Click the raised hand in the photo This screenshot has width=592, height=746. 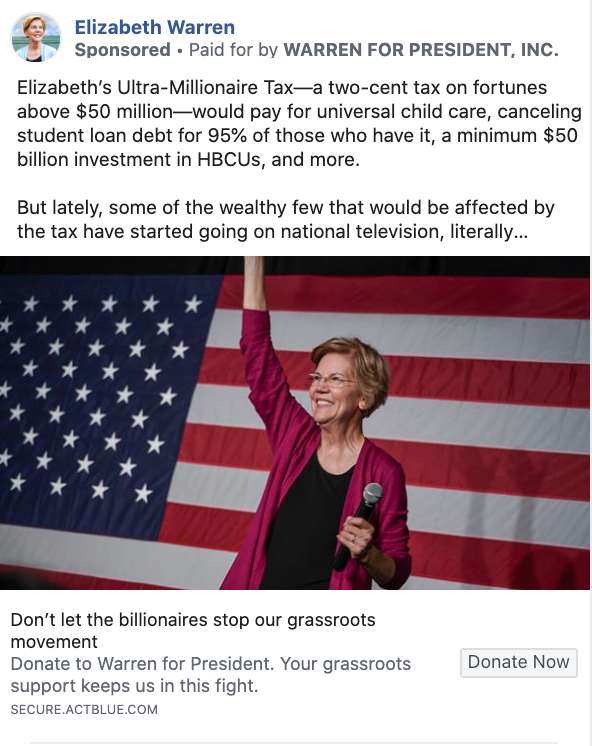pyautogui.click(x=254, y=281)
